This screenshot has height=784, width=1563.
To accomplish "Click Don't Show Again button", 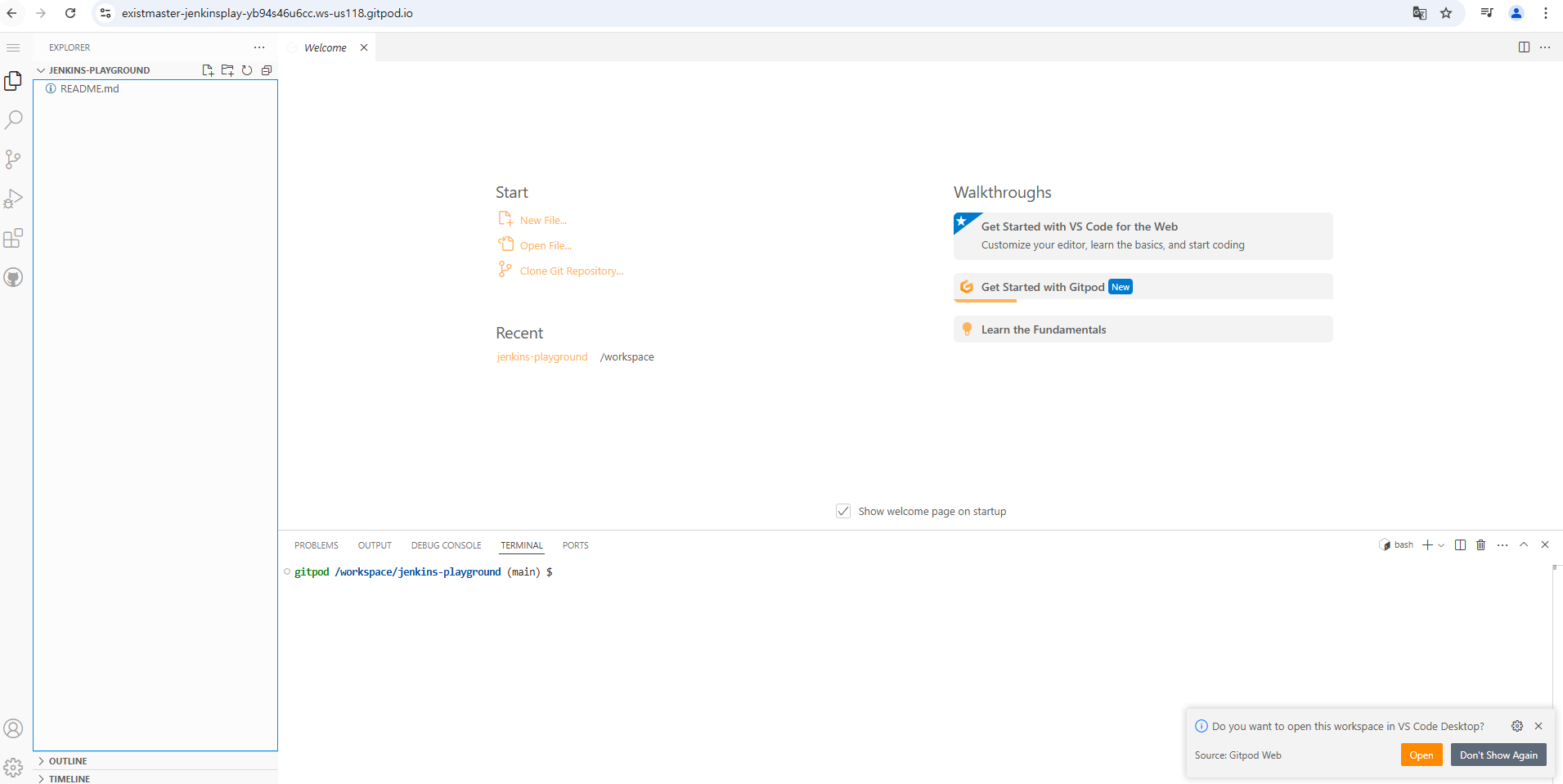I will [1498, 755].
